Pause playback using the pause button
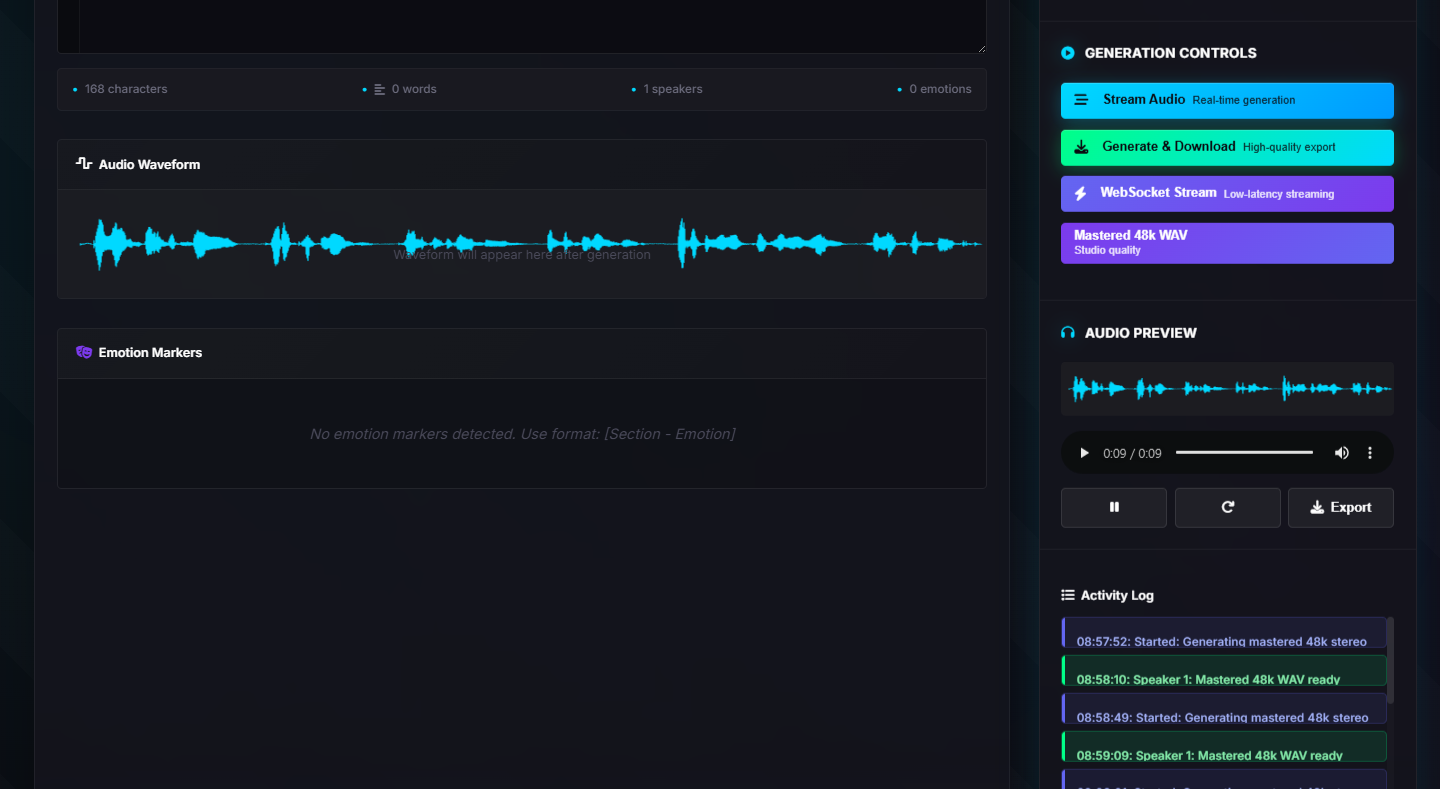The width and height of the screenshot is (1440, 789). [x=1113, y=507]
